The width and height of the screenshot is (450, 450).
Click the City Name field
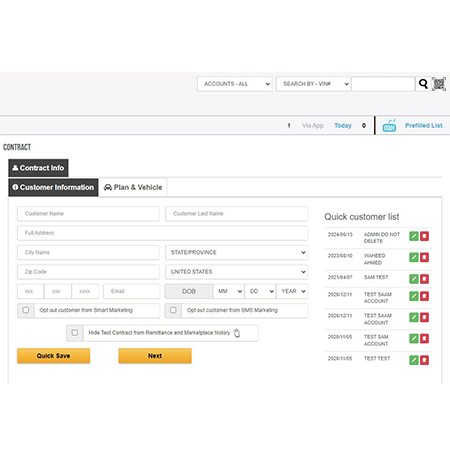[88, 252]
